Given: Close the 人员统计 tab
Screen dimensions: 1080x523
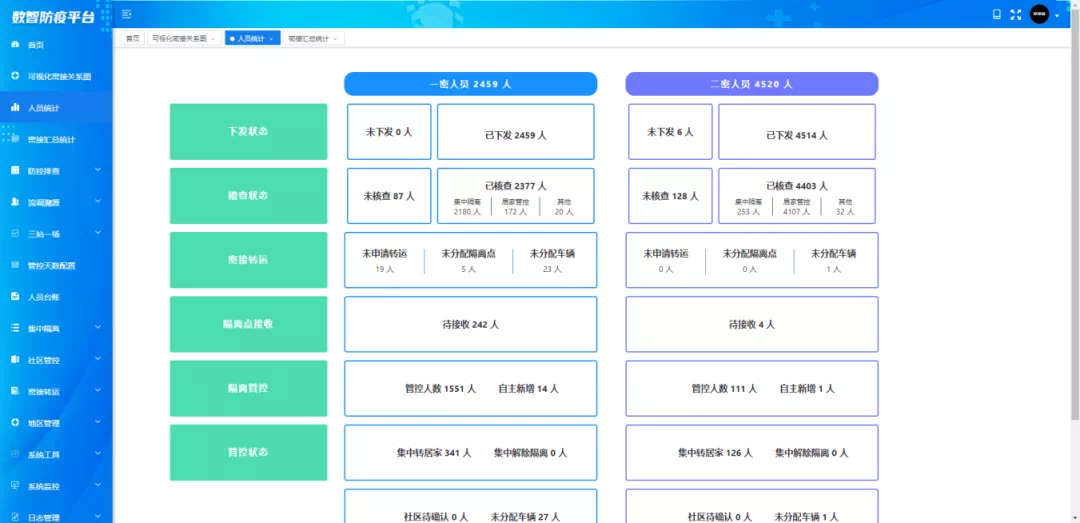Looking at the screenshot, I should tap(271, 39).
